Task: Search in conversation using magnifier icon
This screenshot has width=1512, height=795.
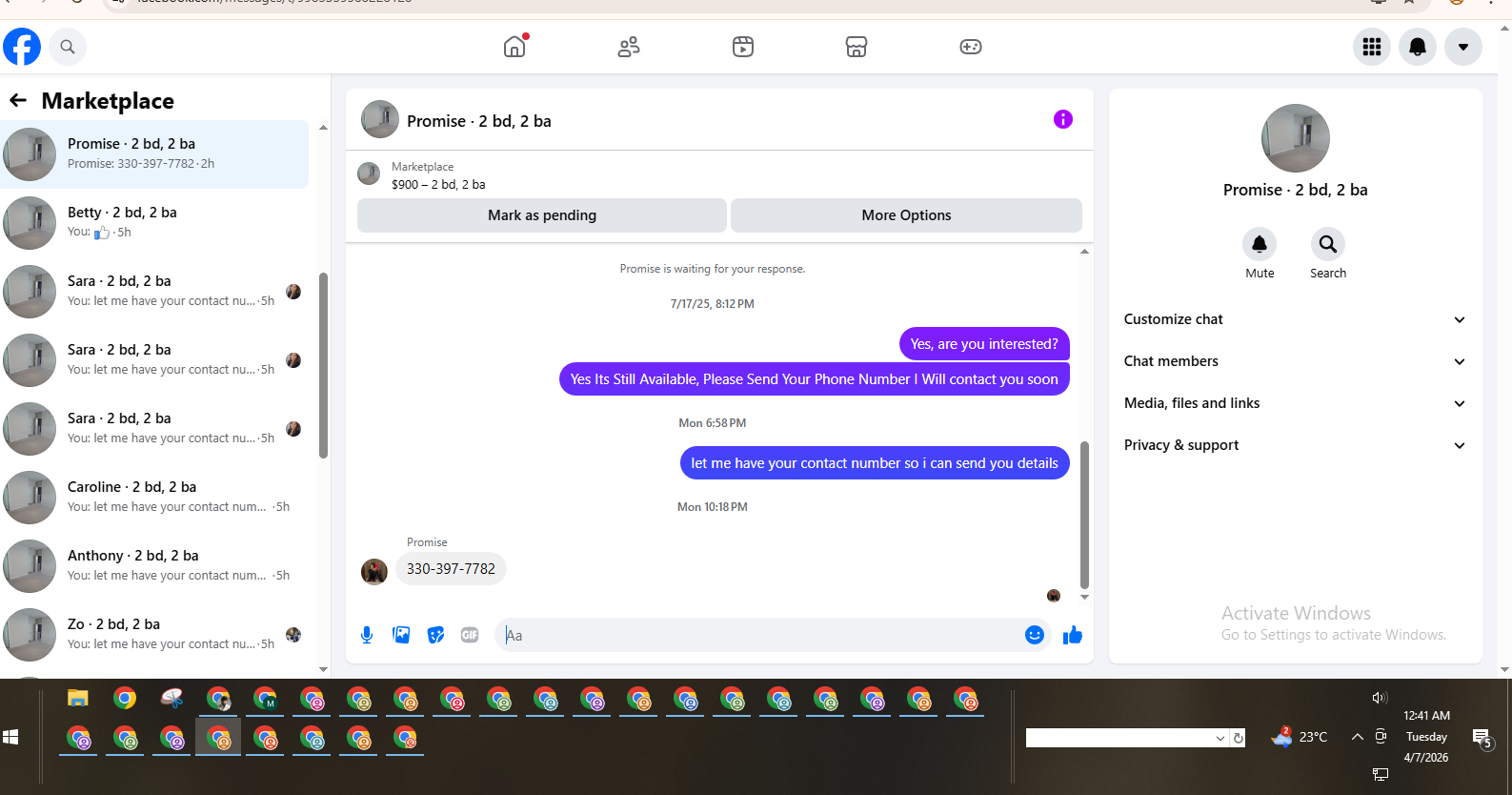Action: 1328,245
